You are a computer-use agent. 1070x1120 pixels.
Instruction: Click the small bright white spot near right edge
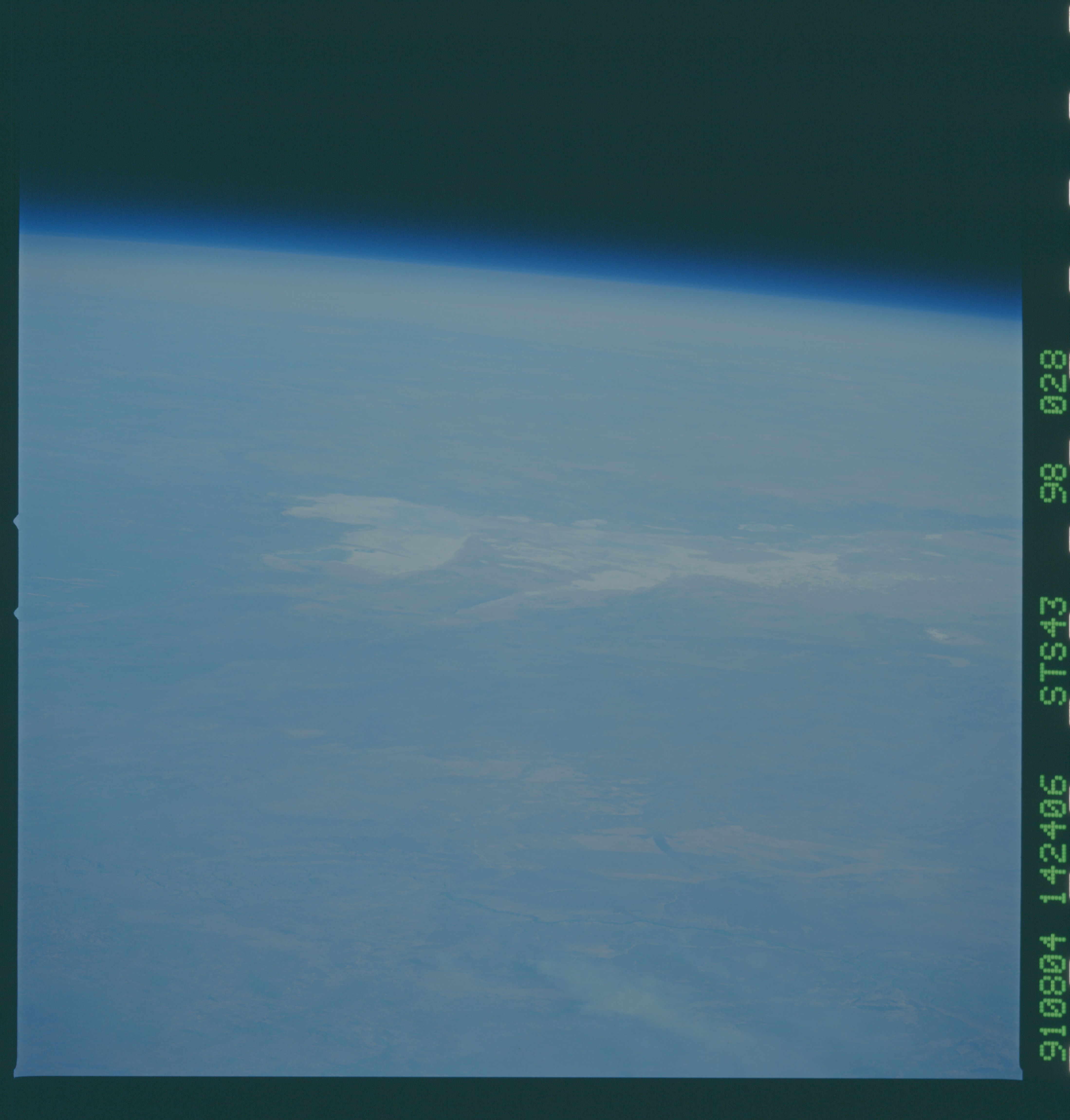(937, 634)
